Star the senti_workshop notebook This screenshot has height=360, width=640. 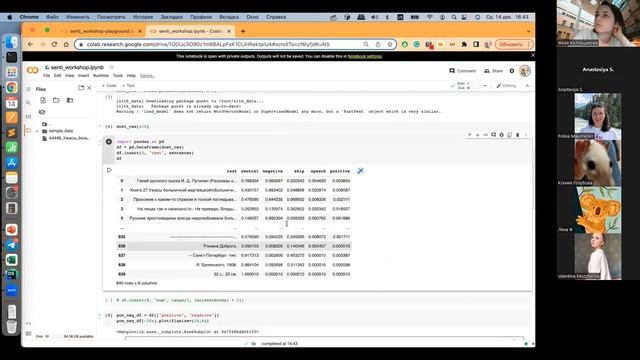111,67
